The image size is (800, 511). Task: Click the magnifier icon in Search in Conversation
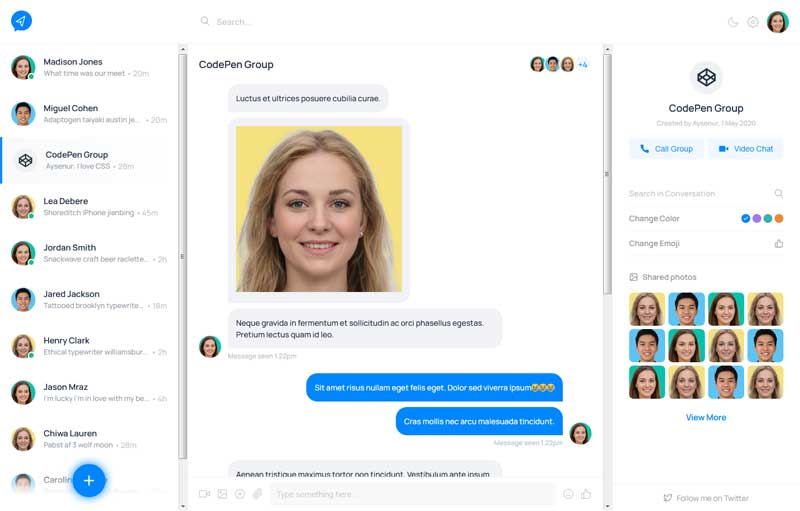tap(779, 193)
